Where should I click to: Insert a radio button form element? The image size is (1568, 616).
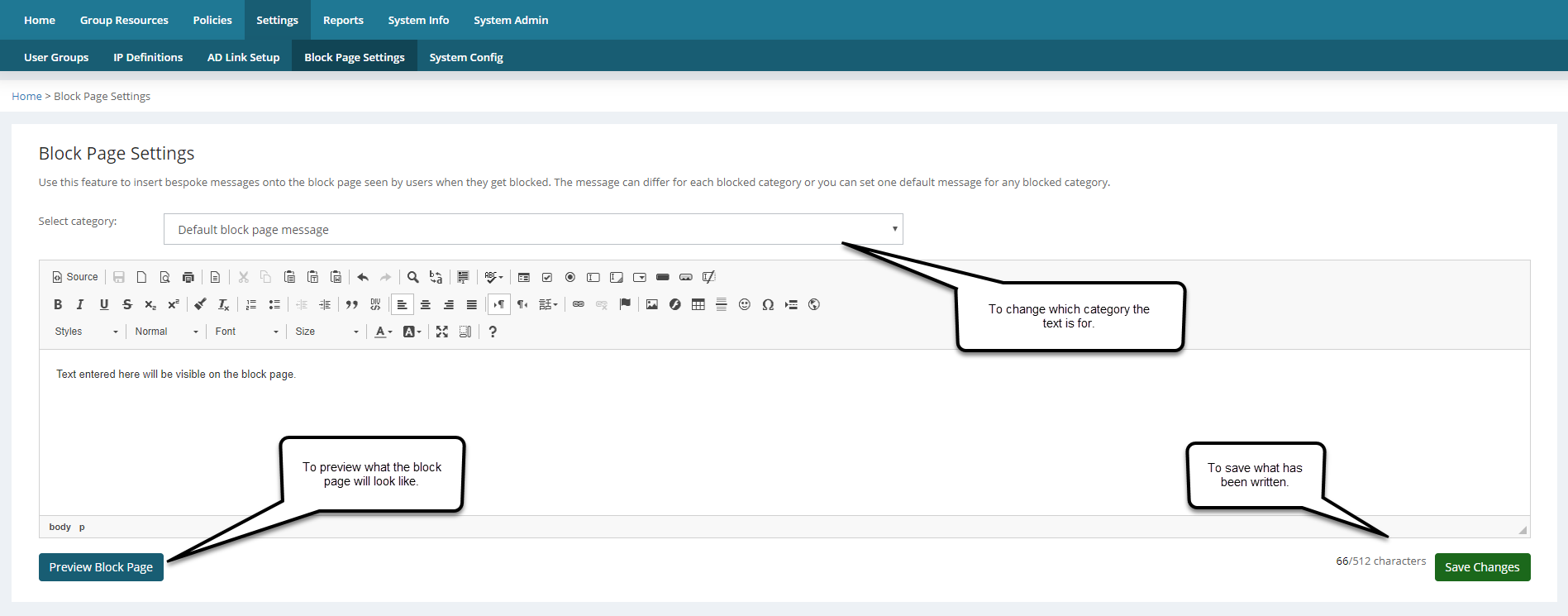570,277
